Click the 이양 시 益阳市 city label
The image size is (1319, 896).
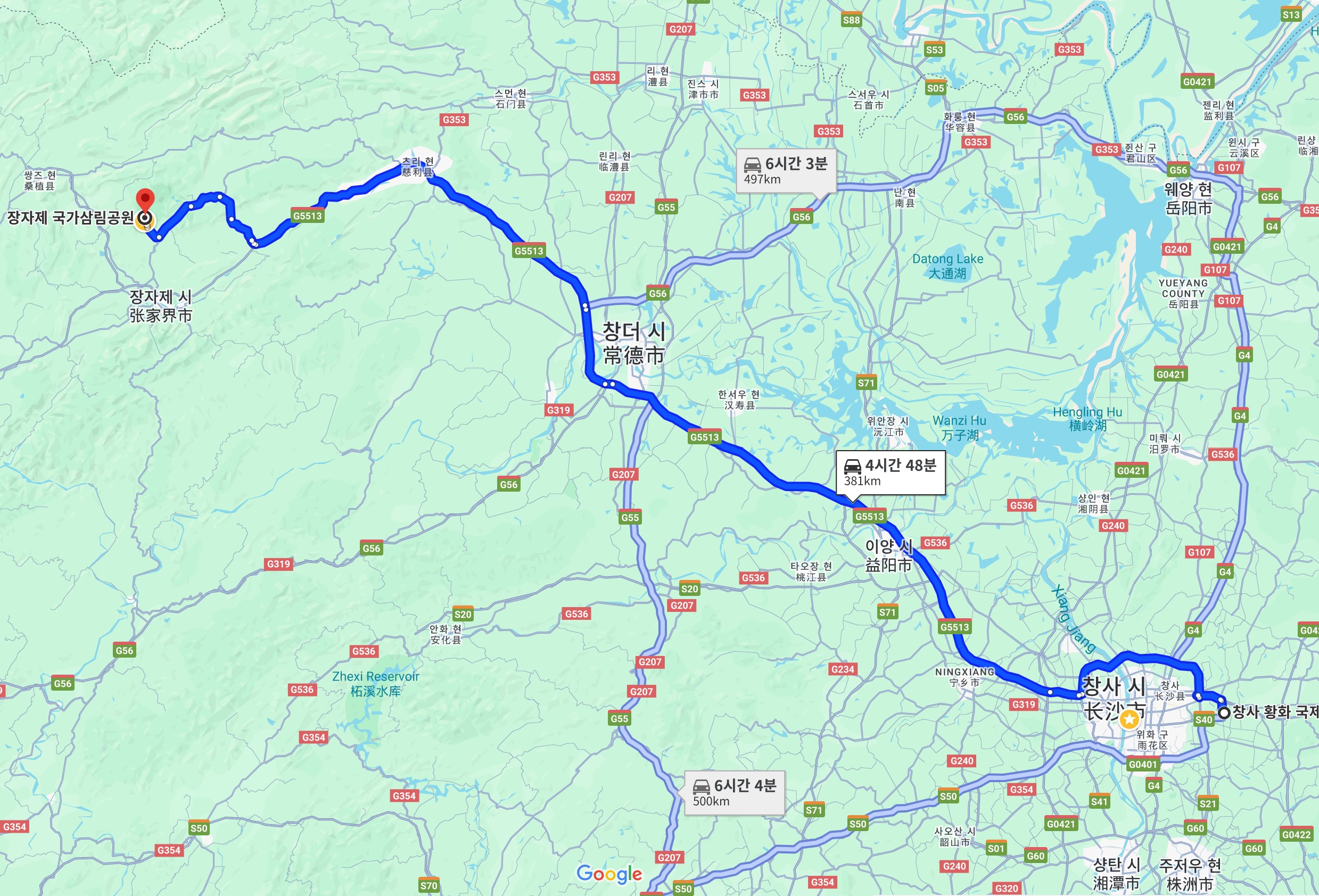click(x=889, y=555)
